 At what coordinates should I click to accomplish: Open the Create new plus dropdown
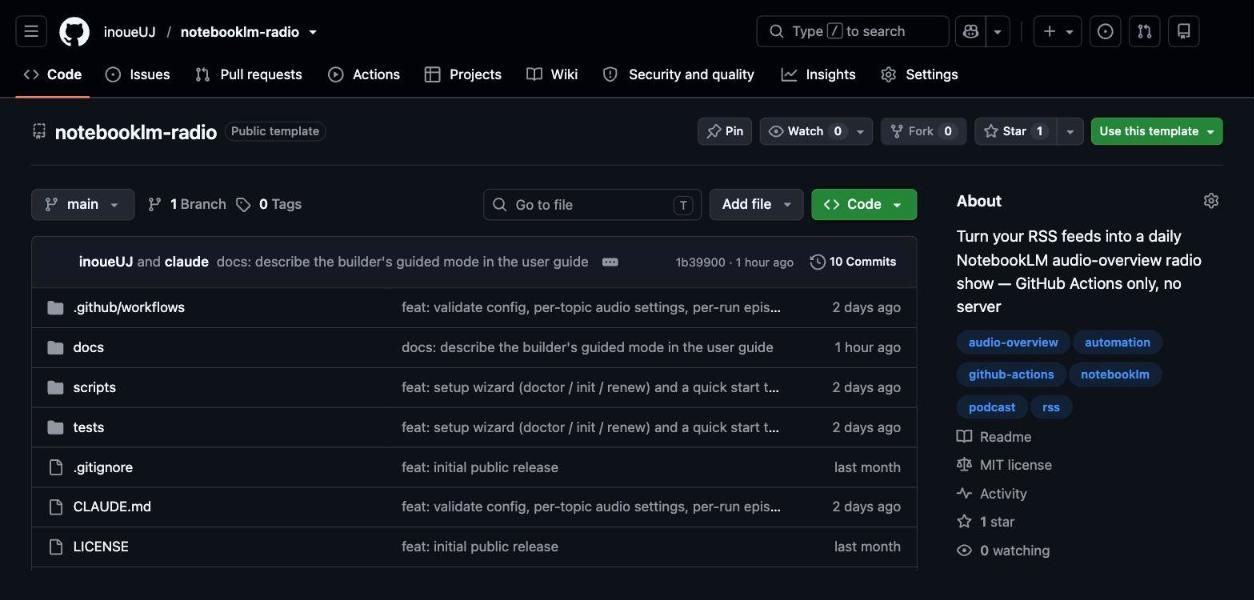click(1058, 31)
